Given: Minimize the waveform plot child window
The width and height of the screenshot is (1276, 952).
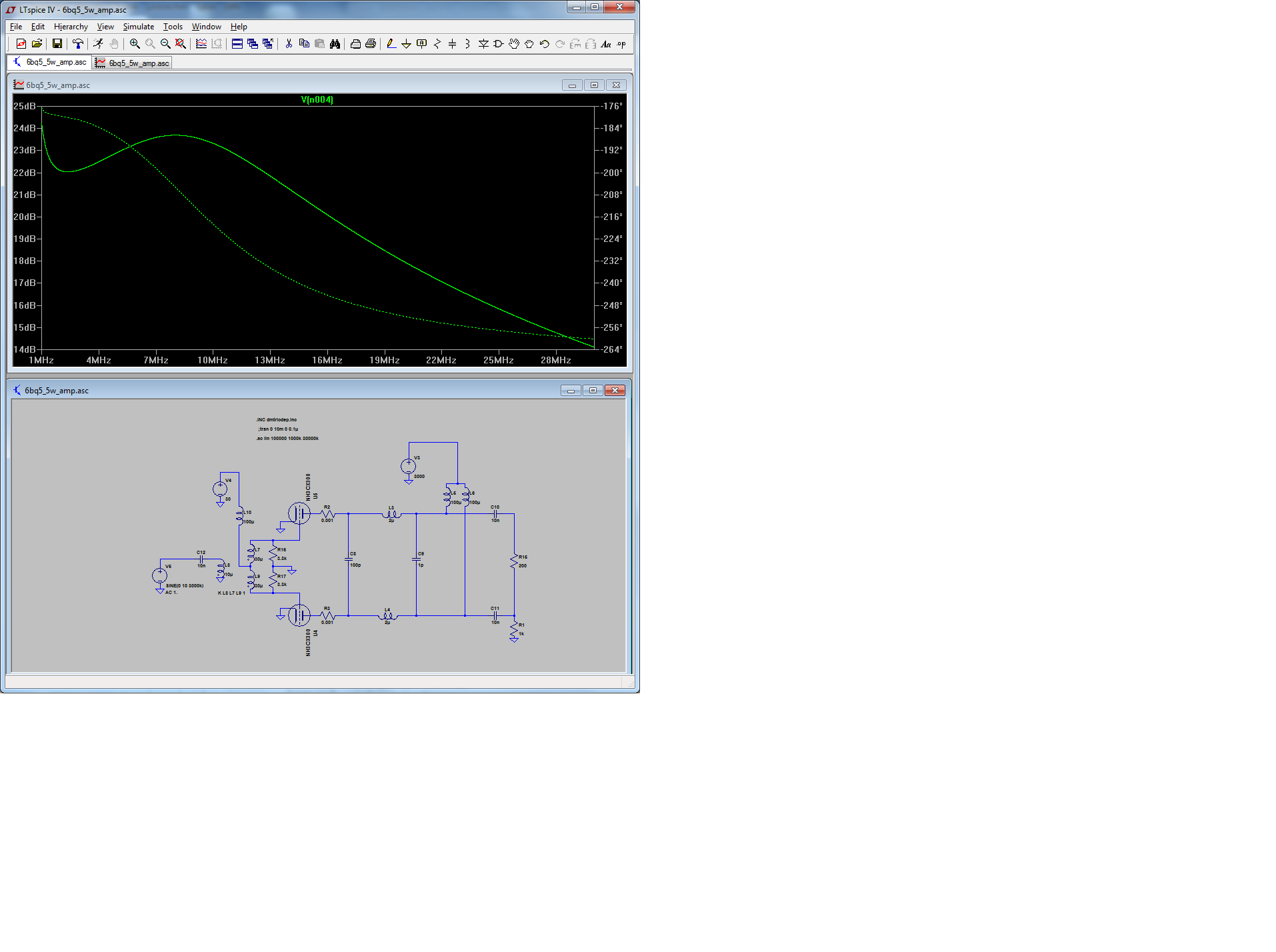Looking at the screenshot, I should click(x=572, y=85).
